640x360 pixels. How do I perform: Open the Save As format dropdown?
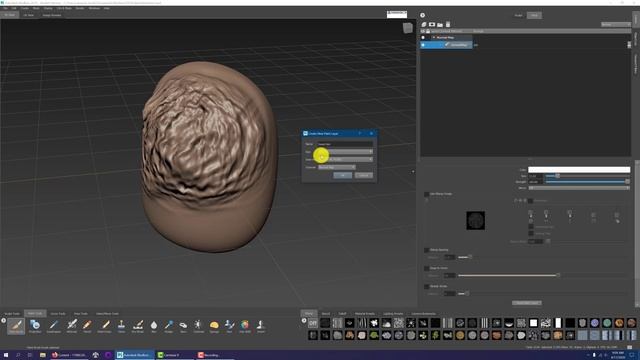coord(345,159)
